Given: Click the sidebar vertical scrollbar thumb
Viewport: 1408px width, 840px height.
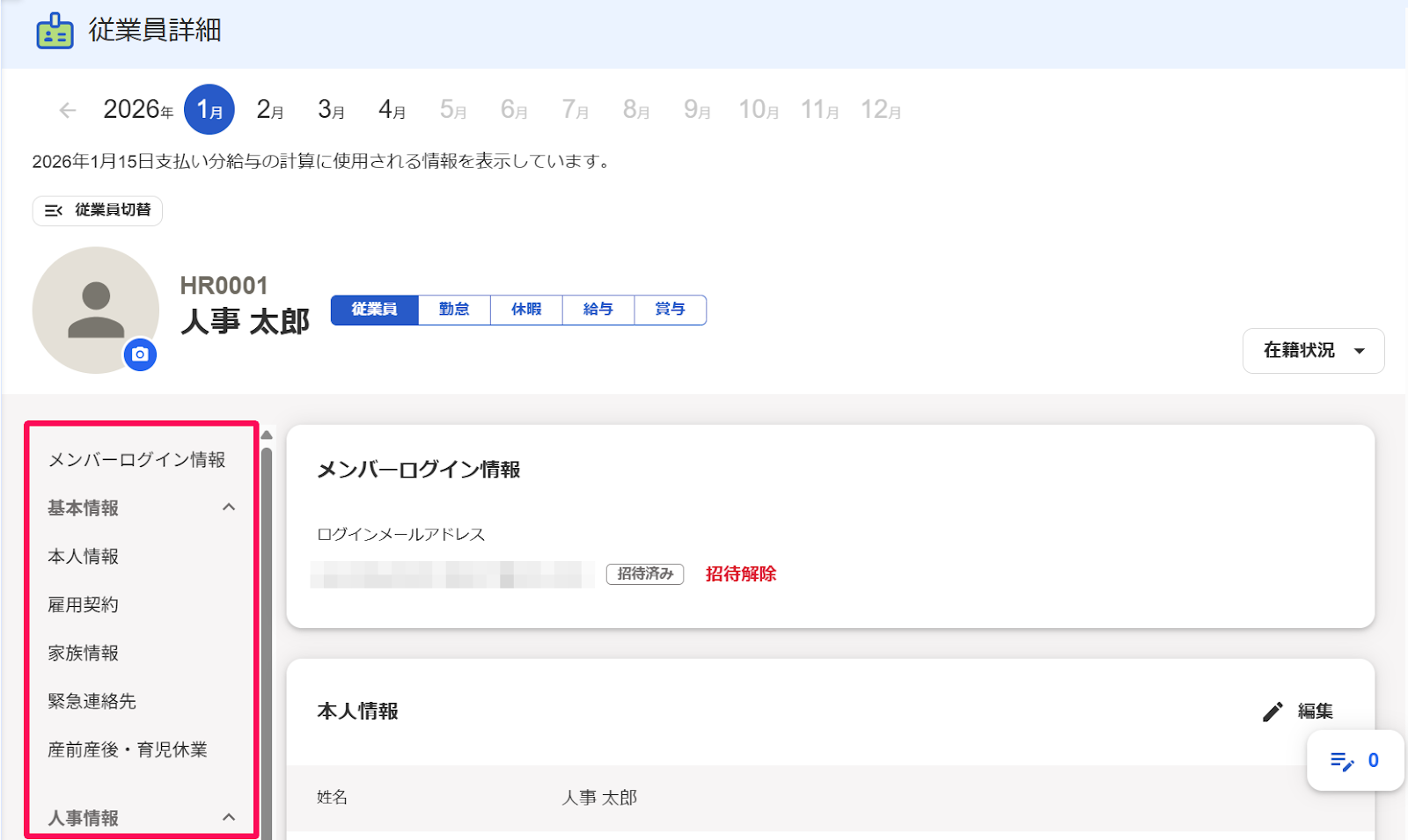Looking at the screenshot, I should [267, 642].
